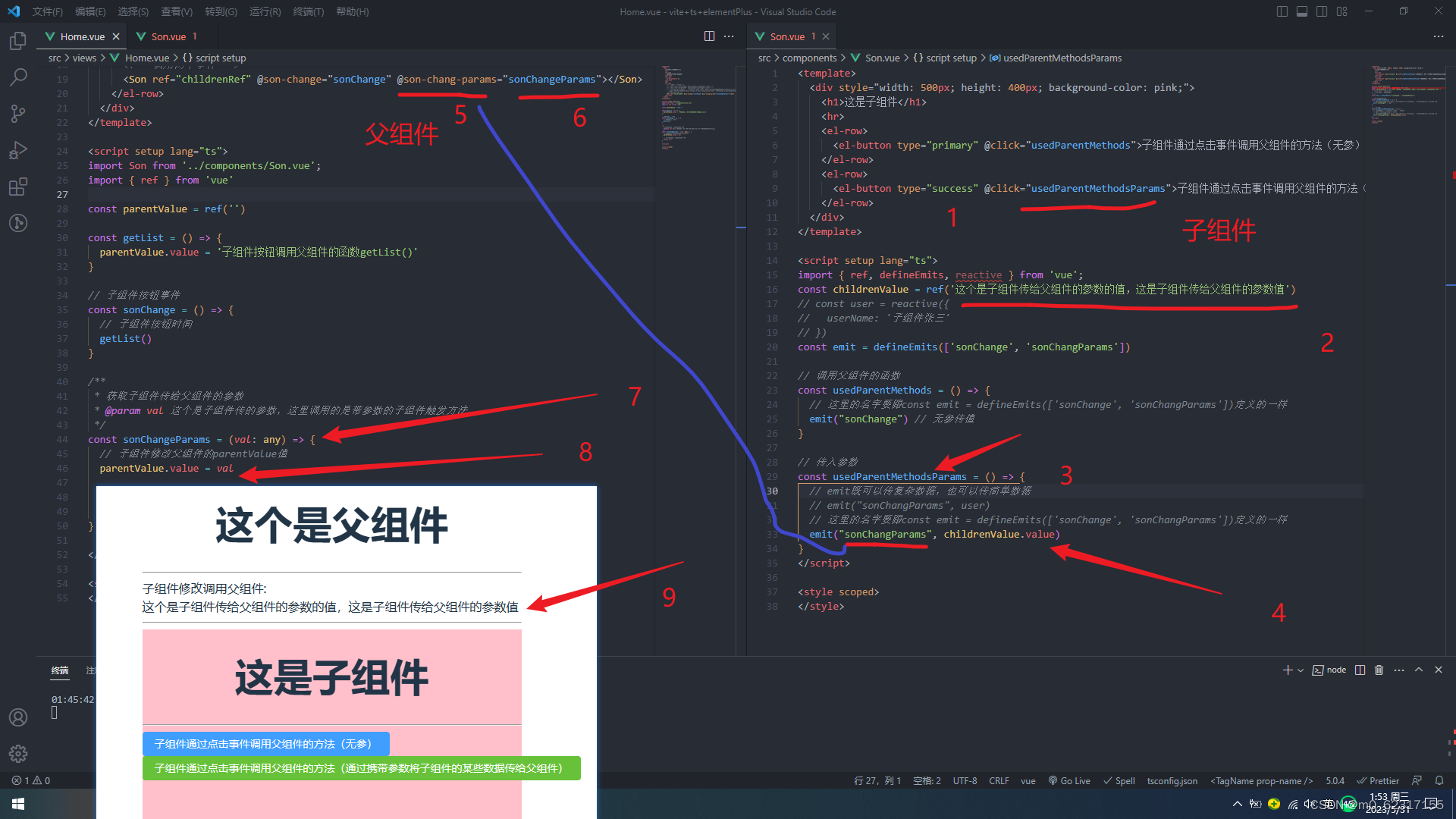
Task: Kill terminal with trash icon
Action: click(x=1379, y=670)
